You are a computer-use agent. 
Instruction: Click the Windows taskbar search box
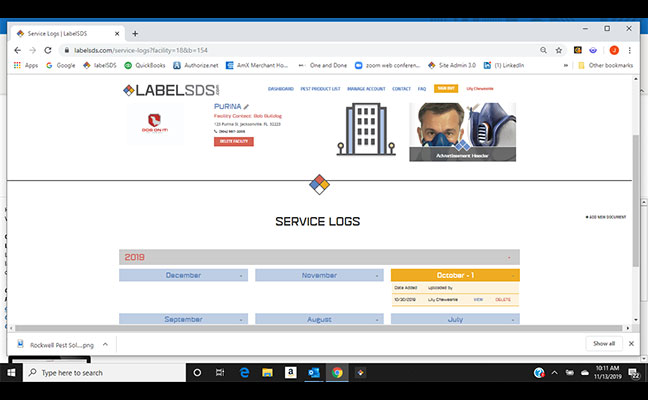(104, 373)
